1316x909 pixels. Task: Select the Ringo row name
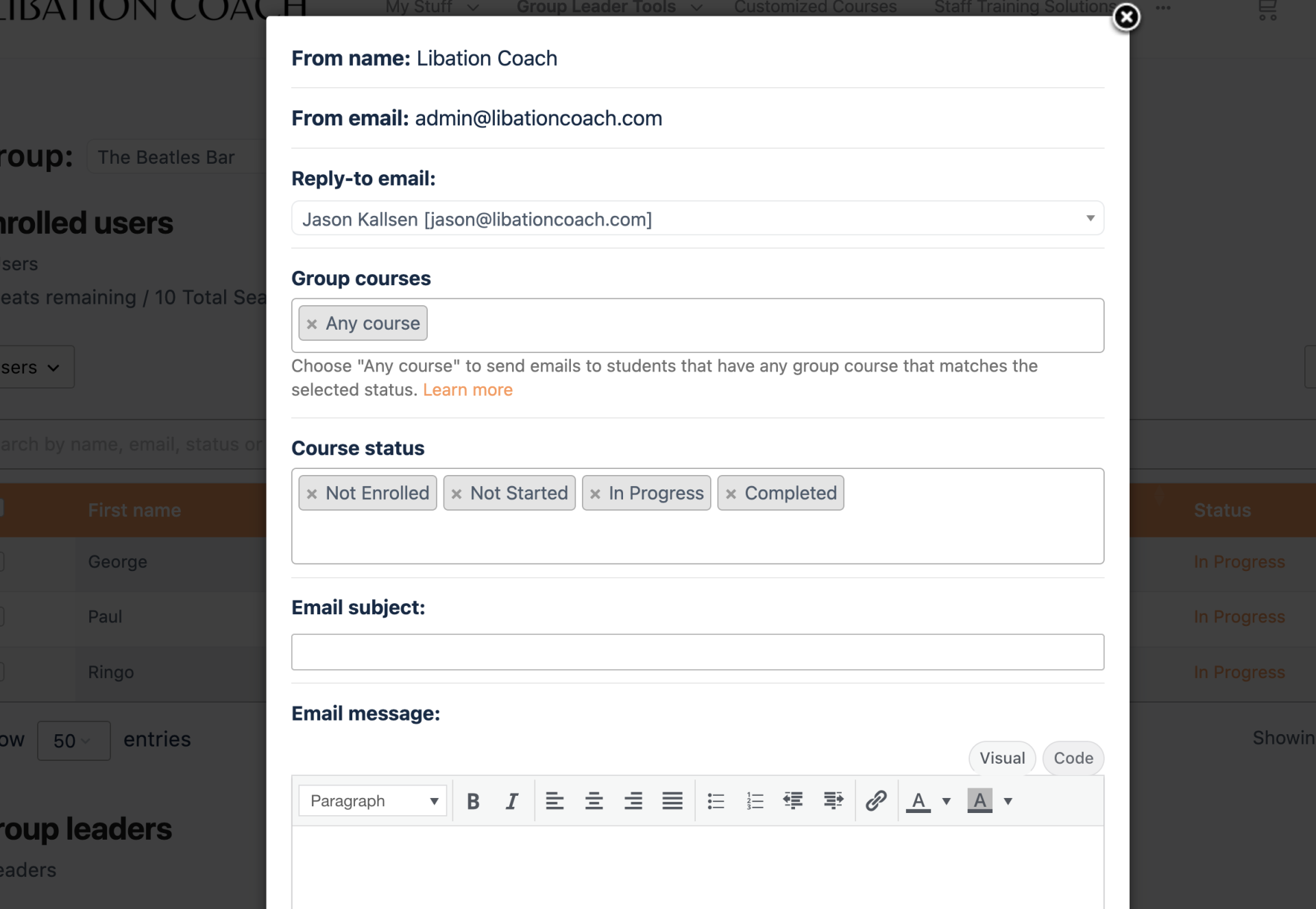(110, 672)
